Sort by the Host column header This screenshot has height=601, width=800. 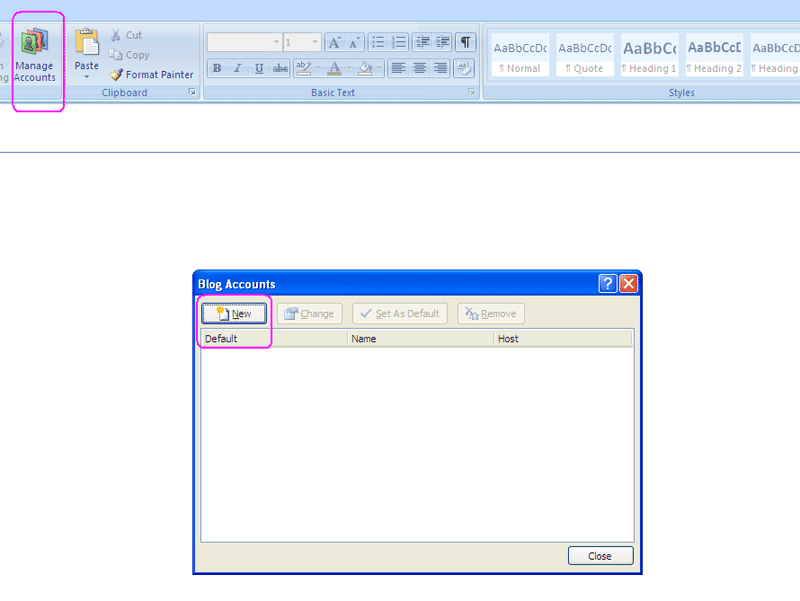(563, 339)
